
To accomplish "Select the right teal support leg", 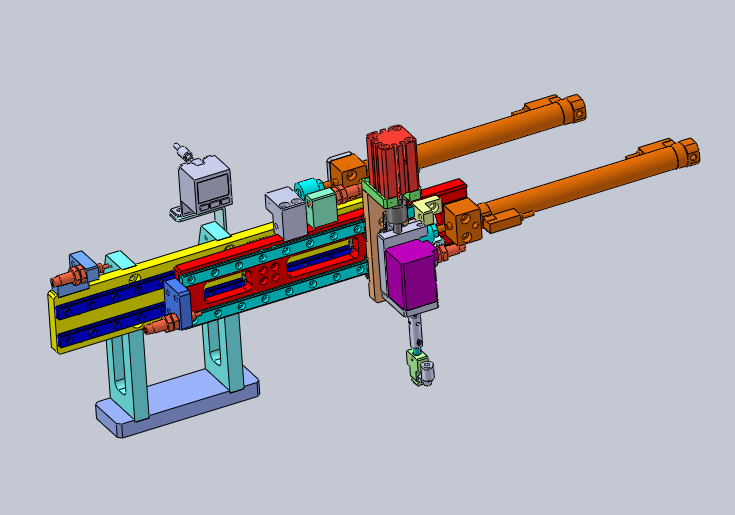I will coord(224,347).
